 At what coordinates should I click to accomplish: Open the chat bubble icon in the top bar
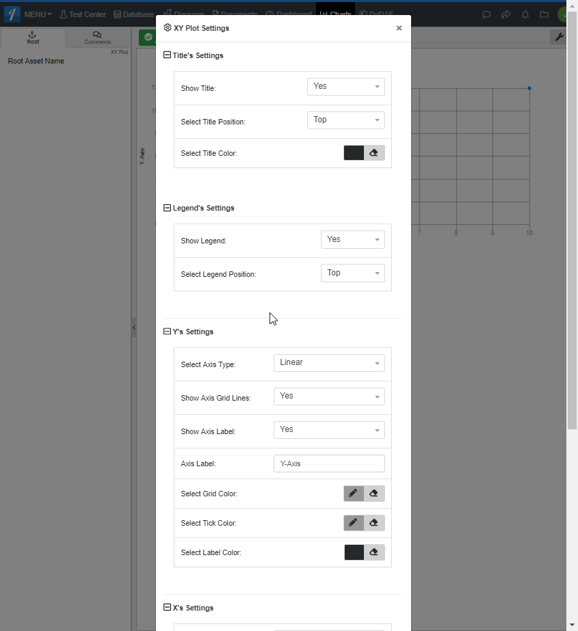pos(486,15)
